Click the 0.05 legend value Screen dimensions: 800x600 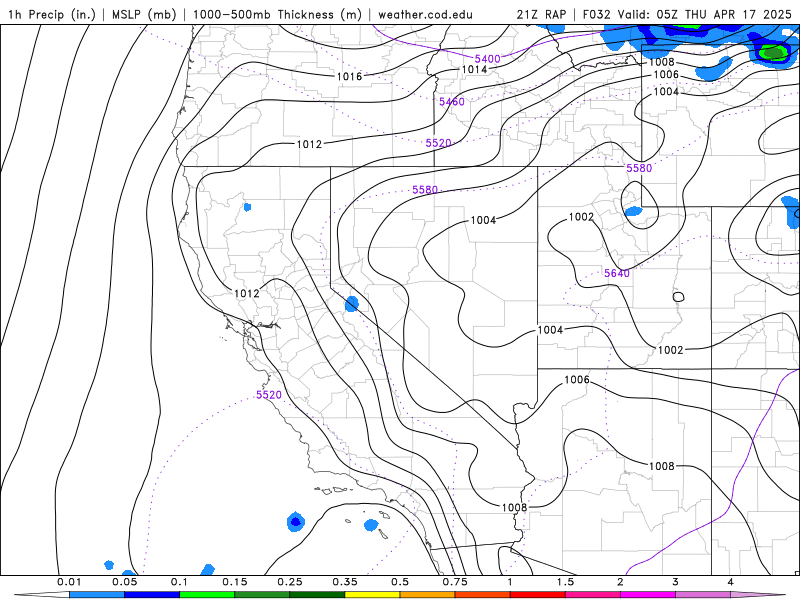tap(124, 582)
